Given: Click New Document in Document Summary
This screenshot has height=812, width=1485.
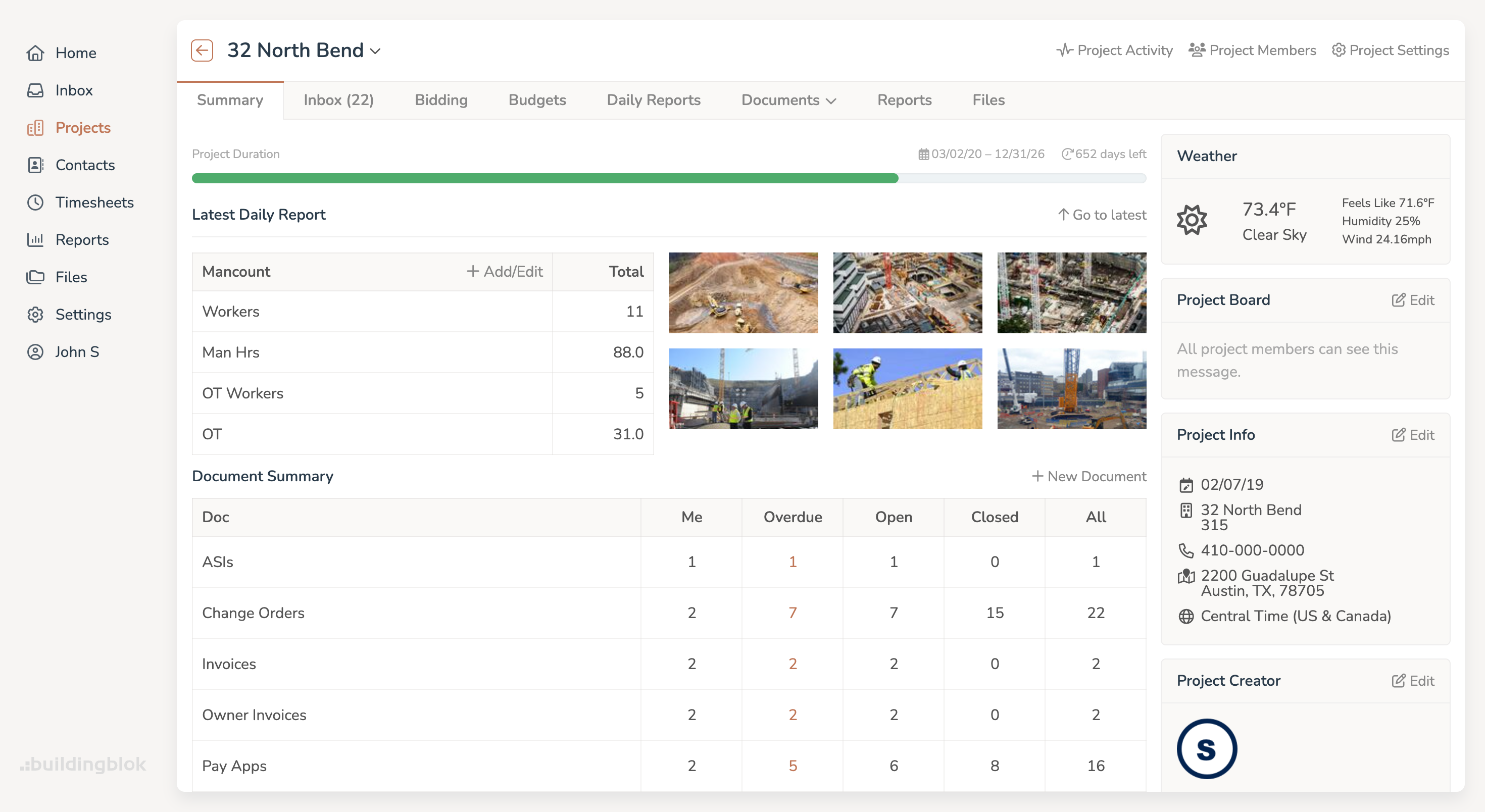Looking at the screenshot, I should coord(1088,476).
